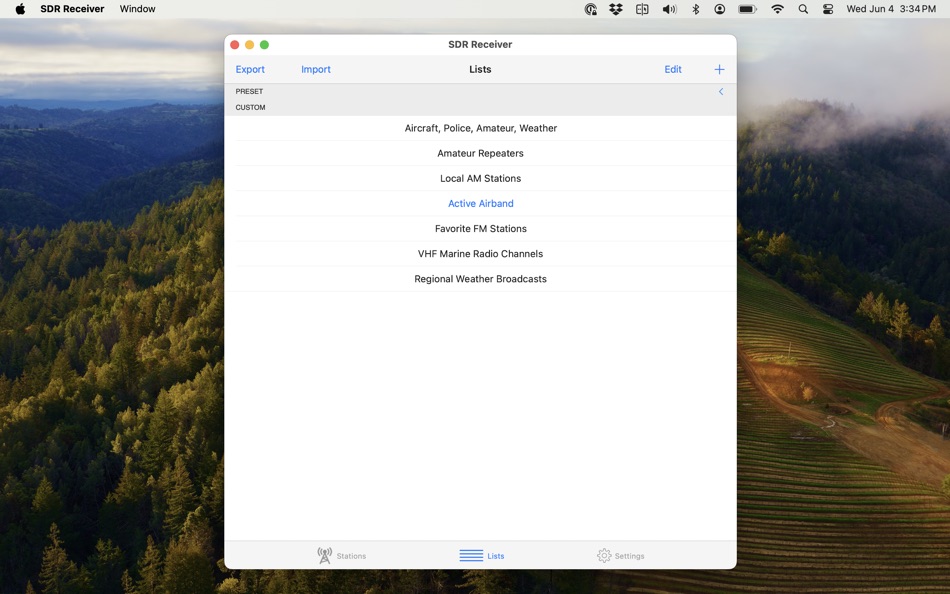950x594 pixels.
Task: Select the Active Airband list
Action: [x=480, y=204]
